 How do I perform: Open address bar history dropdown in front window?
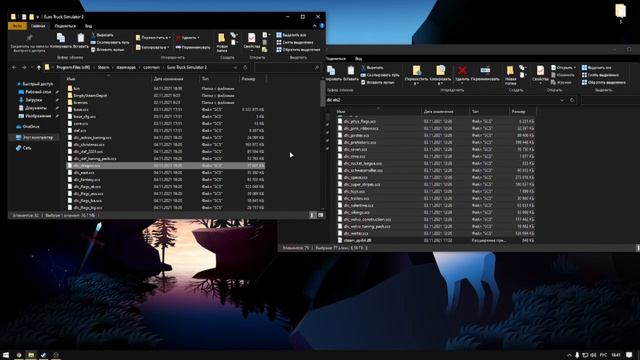[235, 67]
